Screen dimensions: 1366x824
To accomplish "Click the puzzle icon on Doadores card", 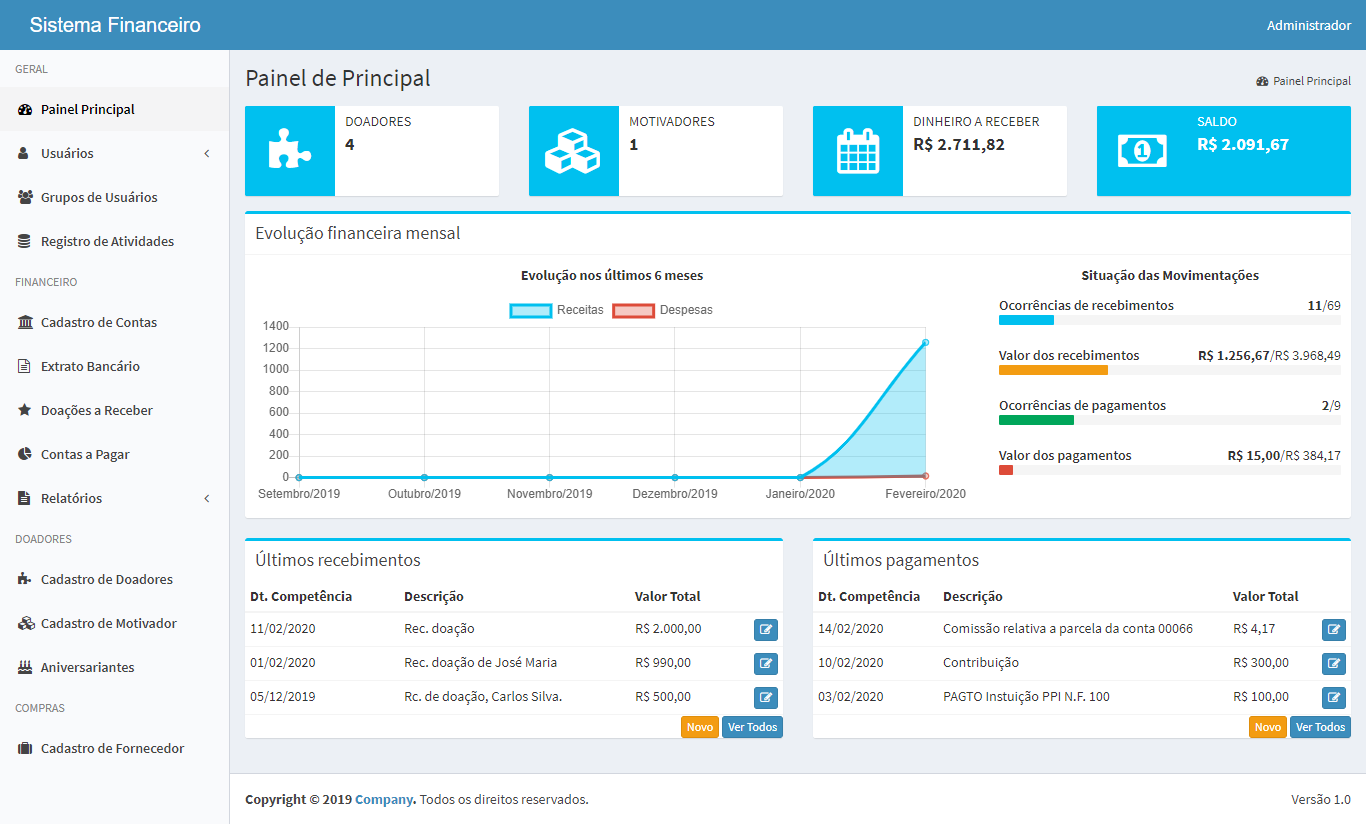I will [290, 151].
